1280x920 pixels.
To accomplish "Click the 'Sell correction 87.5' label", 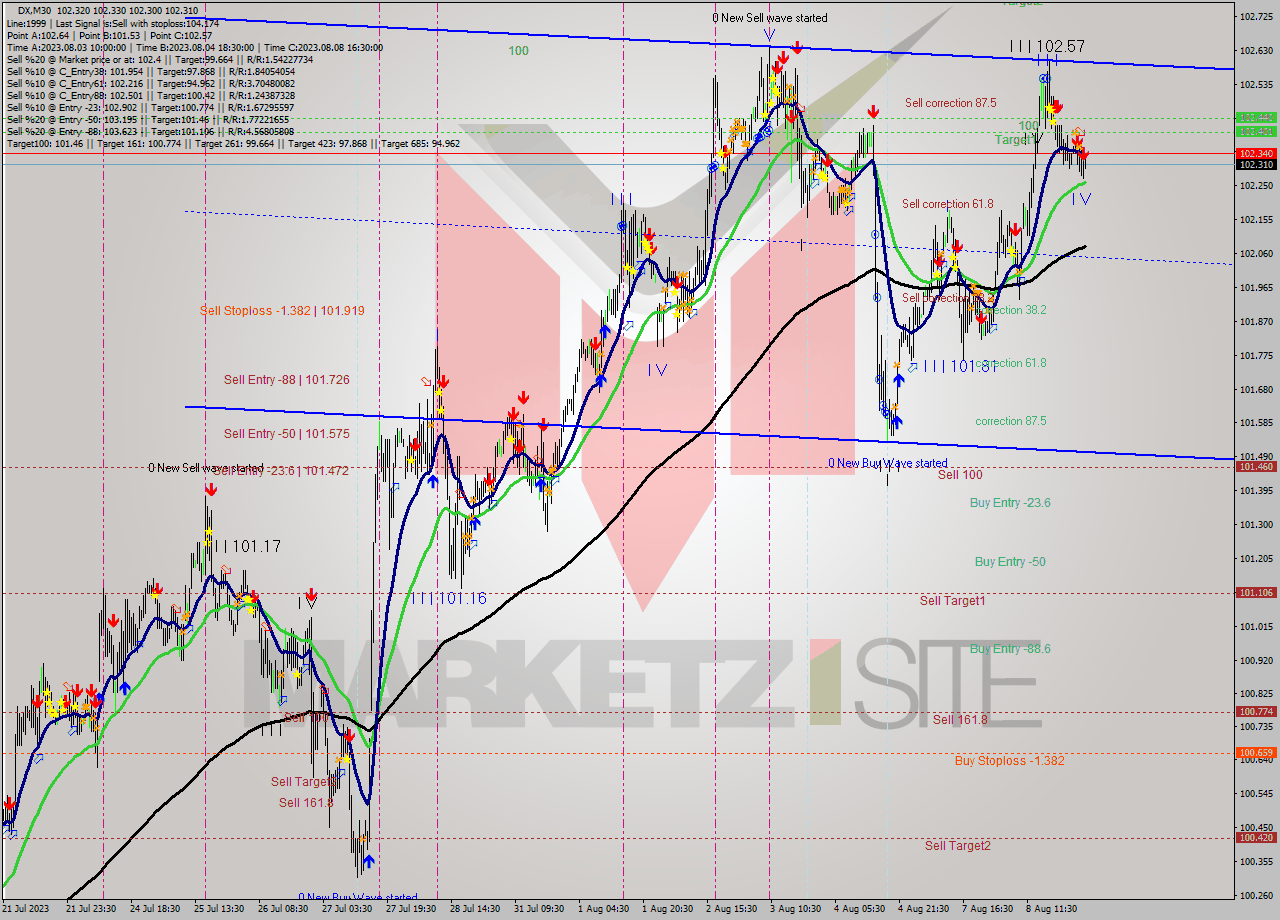I will click(x=950, y=103).
